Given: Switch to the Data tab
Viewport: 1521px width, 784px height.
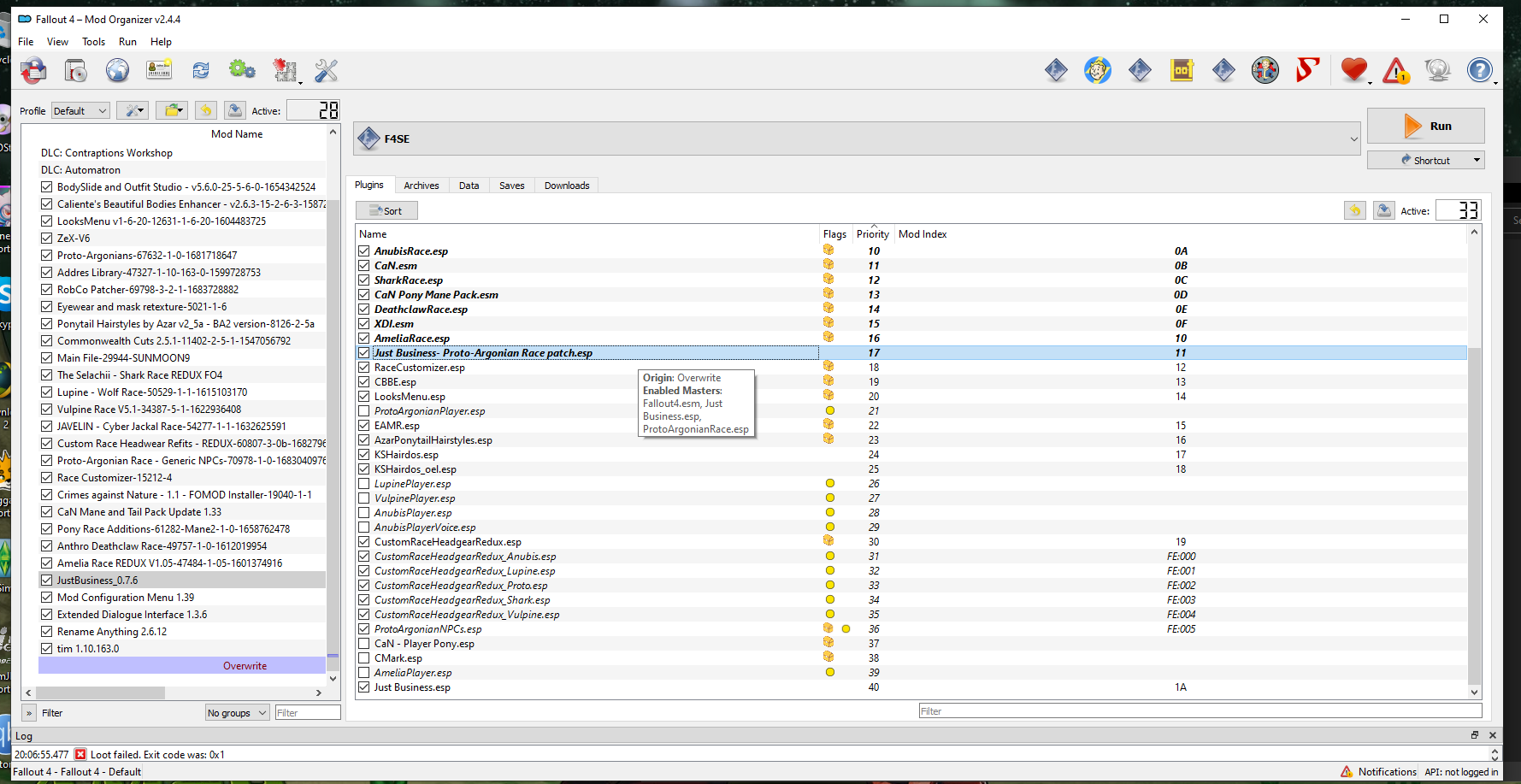Looking at the screenshot, I should pos(469,186).
